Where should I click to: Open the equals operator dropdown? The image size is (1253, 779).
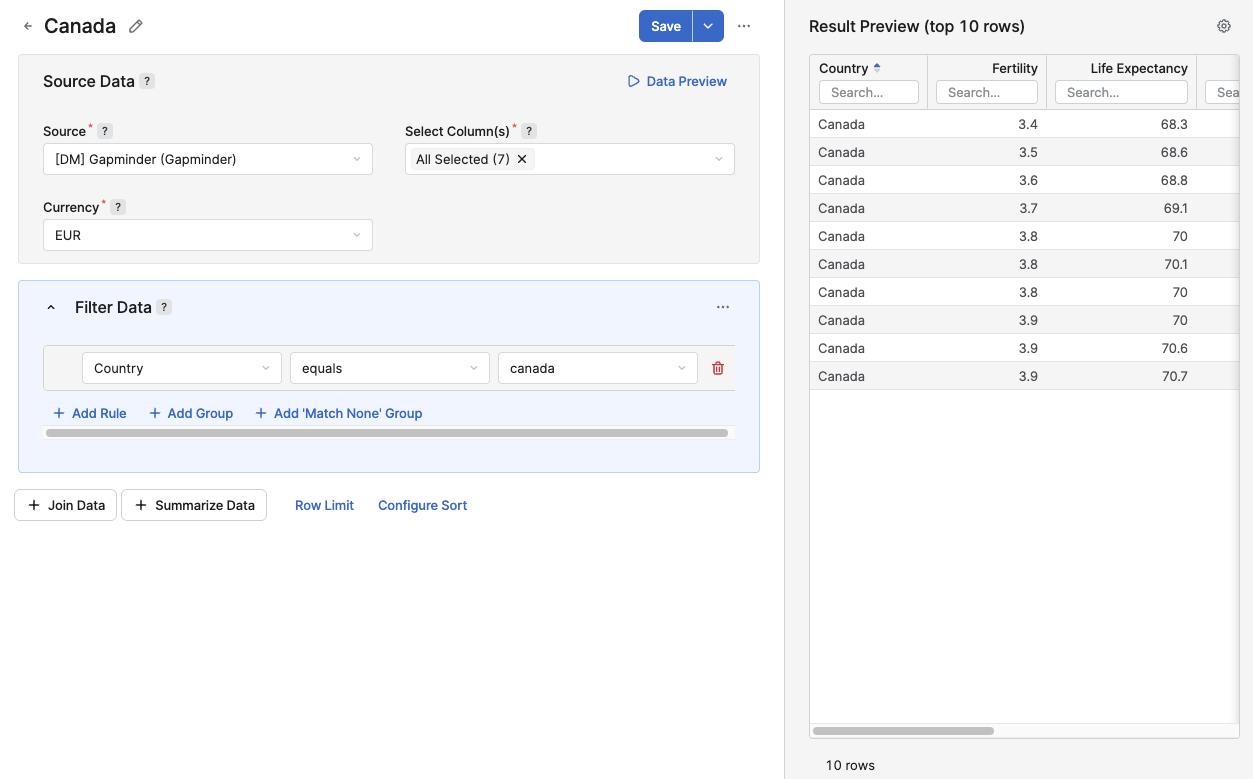click(389, 368)
